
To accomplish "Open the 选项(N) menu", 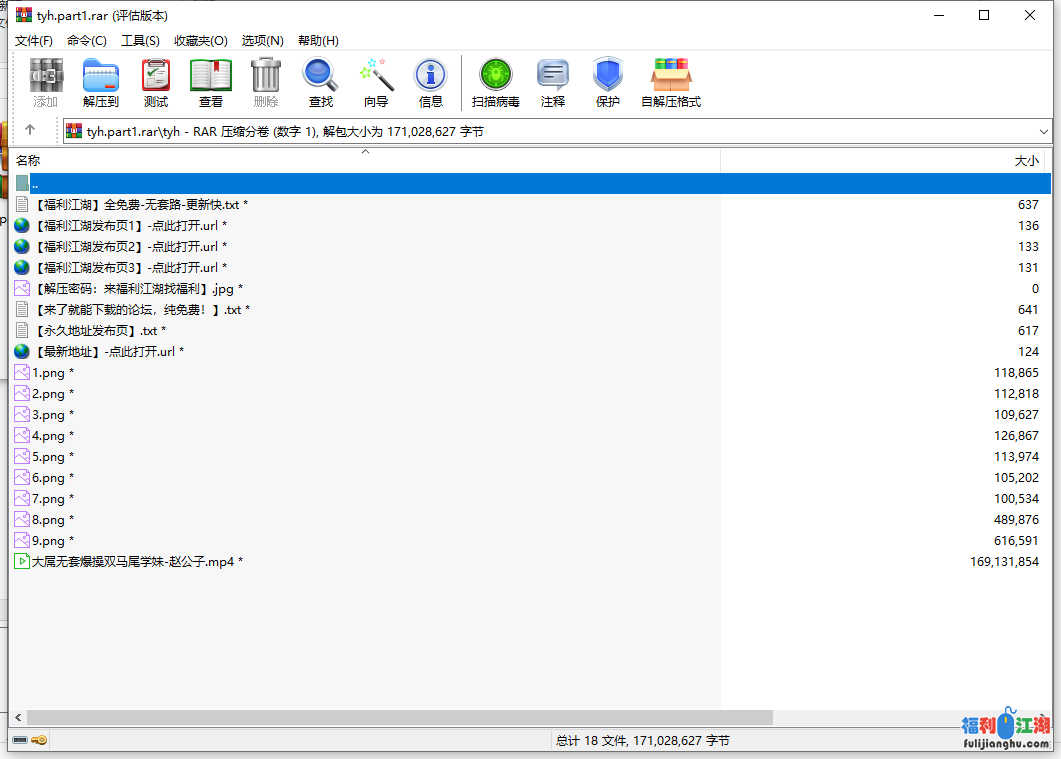I will [262, 41].
